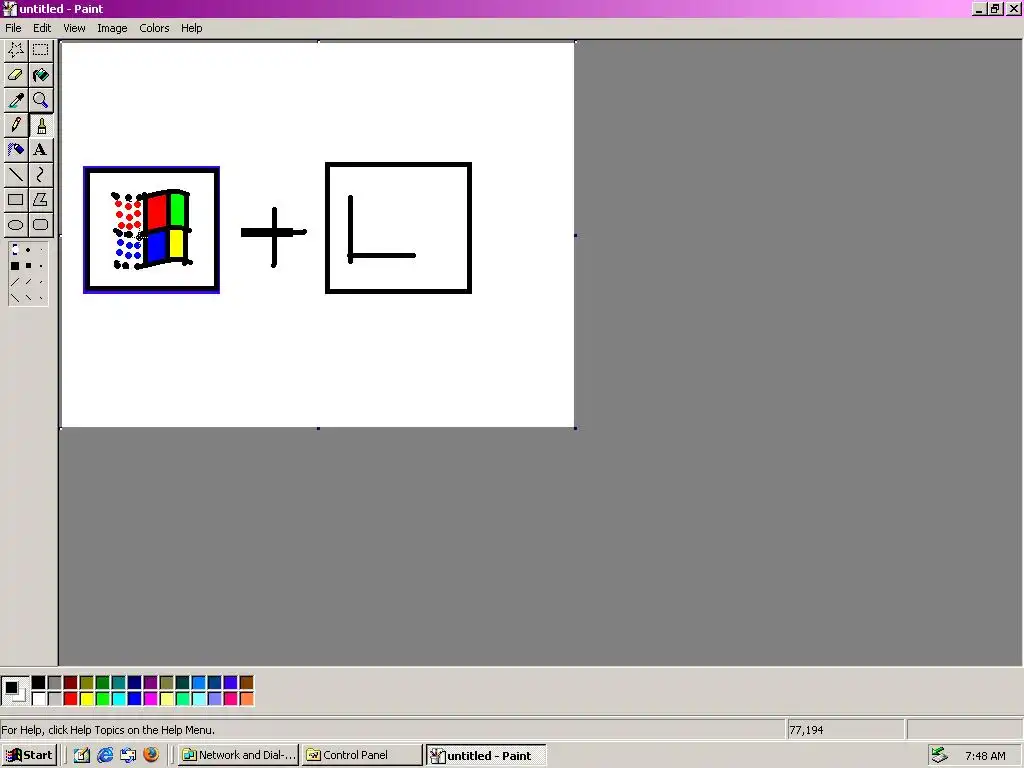Choose the large round brush shape
This screenshot has height=768, width=1024.
pos(15,249)
